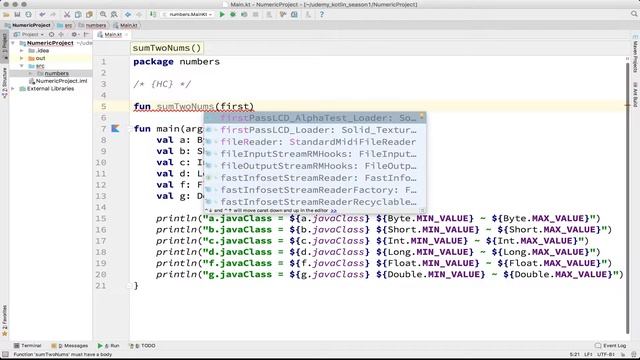640x360 pixels.
Task: Click Run with Coverage icon
Action: tap(244, 14)
